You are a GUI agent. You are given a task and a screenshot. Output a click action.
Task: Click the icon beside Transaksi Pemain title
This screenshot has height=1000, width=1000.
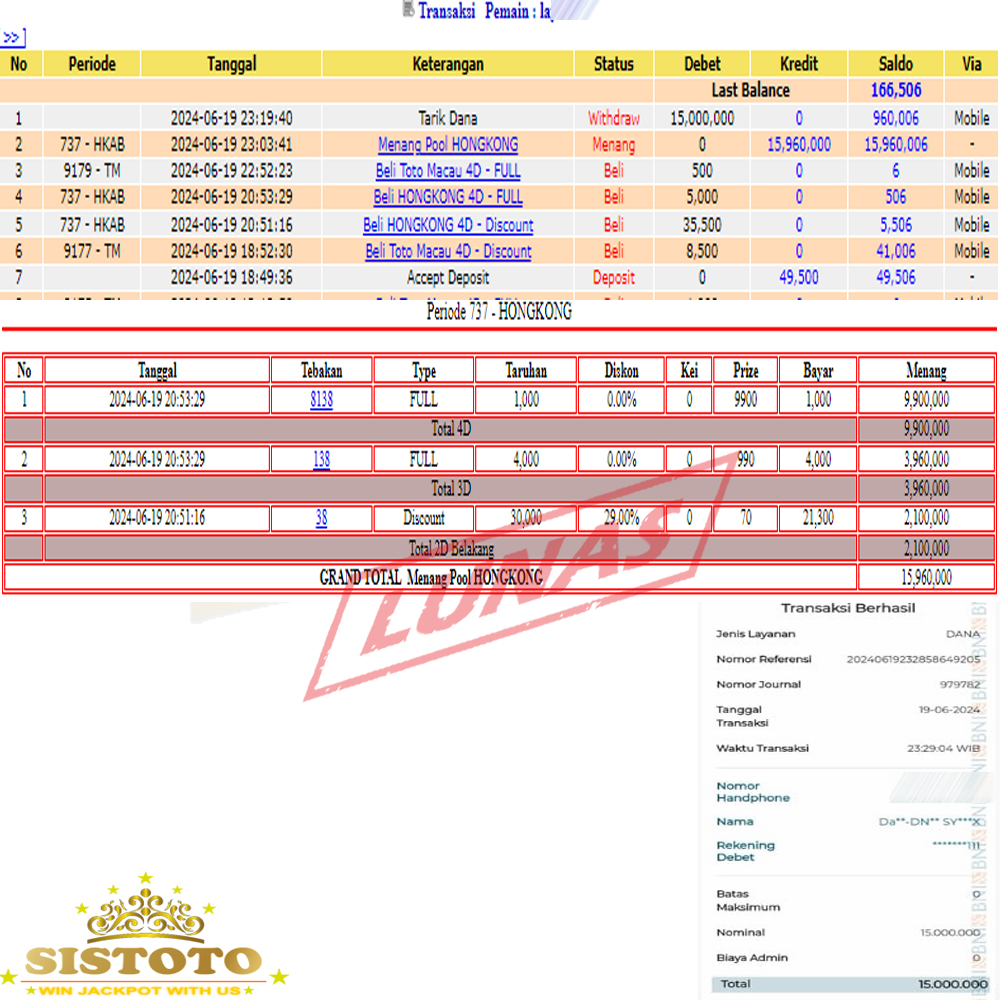(408, 10)
